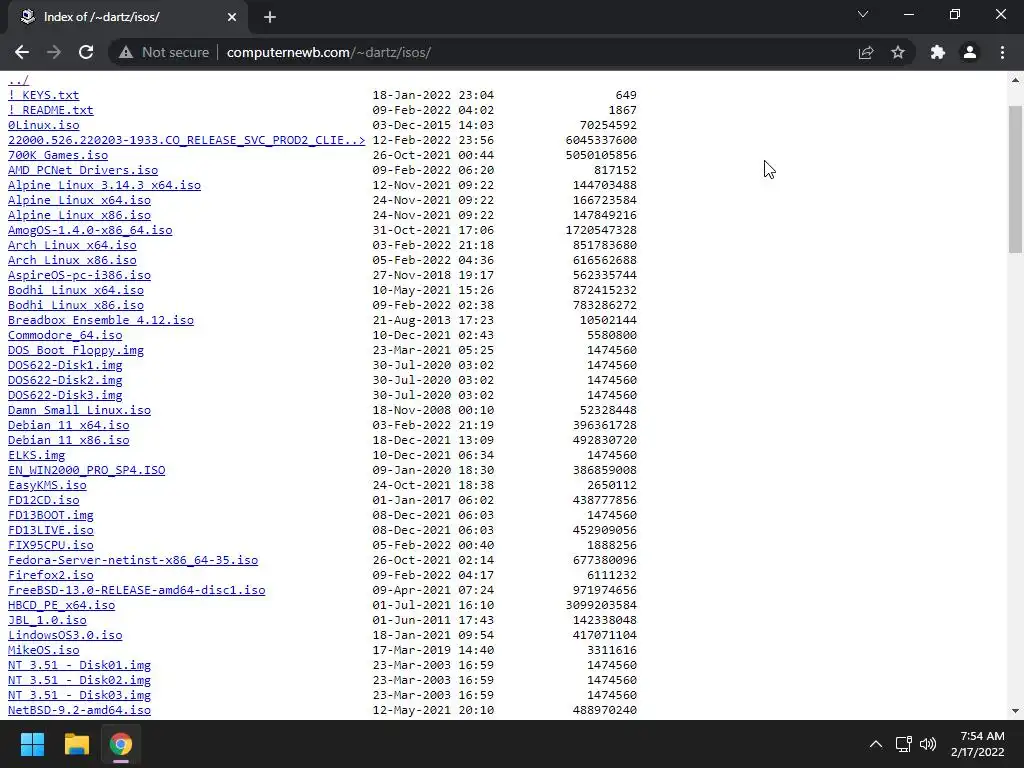The image size is (1024, 768).
Task: Download Firefox2.iso
Action: coord(50,576)
